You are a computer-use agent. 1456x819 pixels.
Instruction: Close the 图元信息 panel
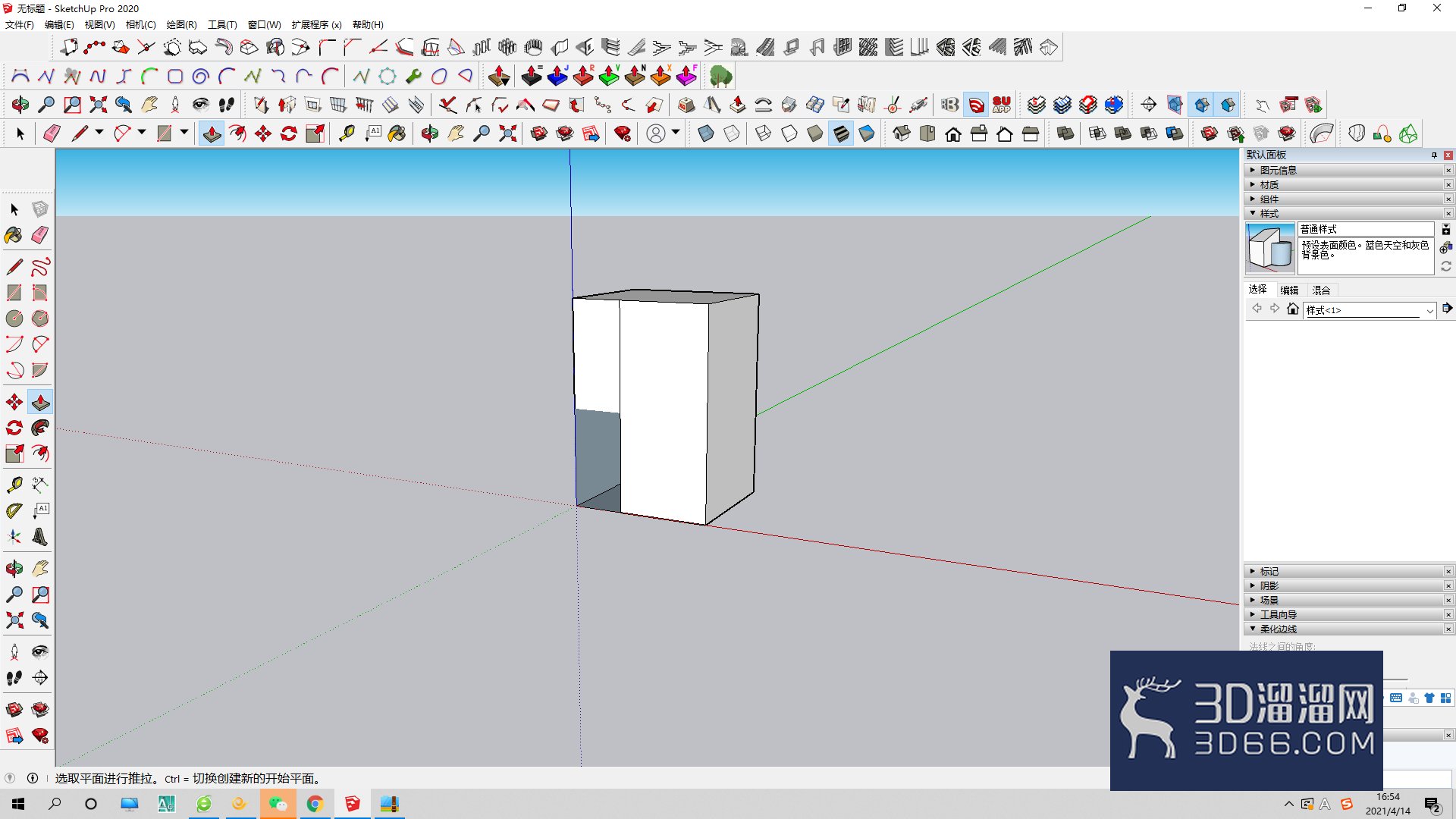coord(1448,170)
